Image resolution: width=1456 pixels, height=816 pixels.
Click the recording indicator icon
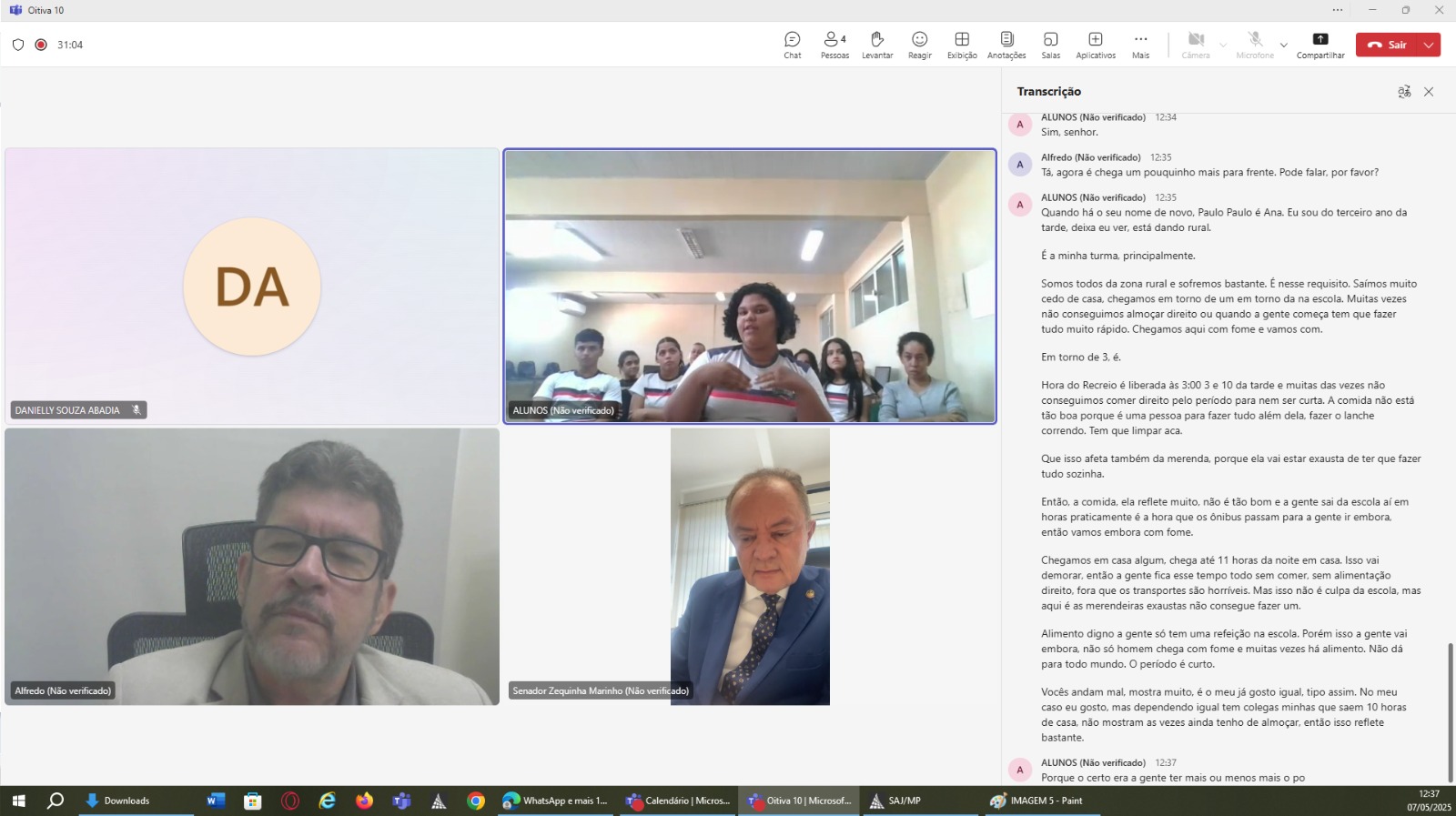tap(41, 45)
